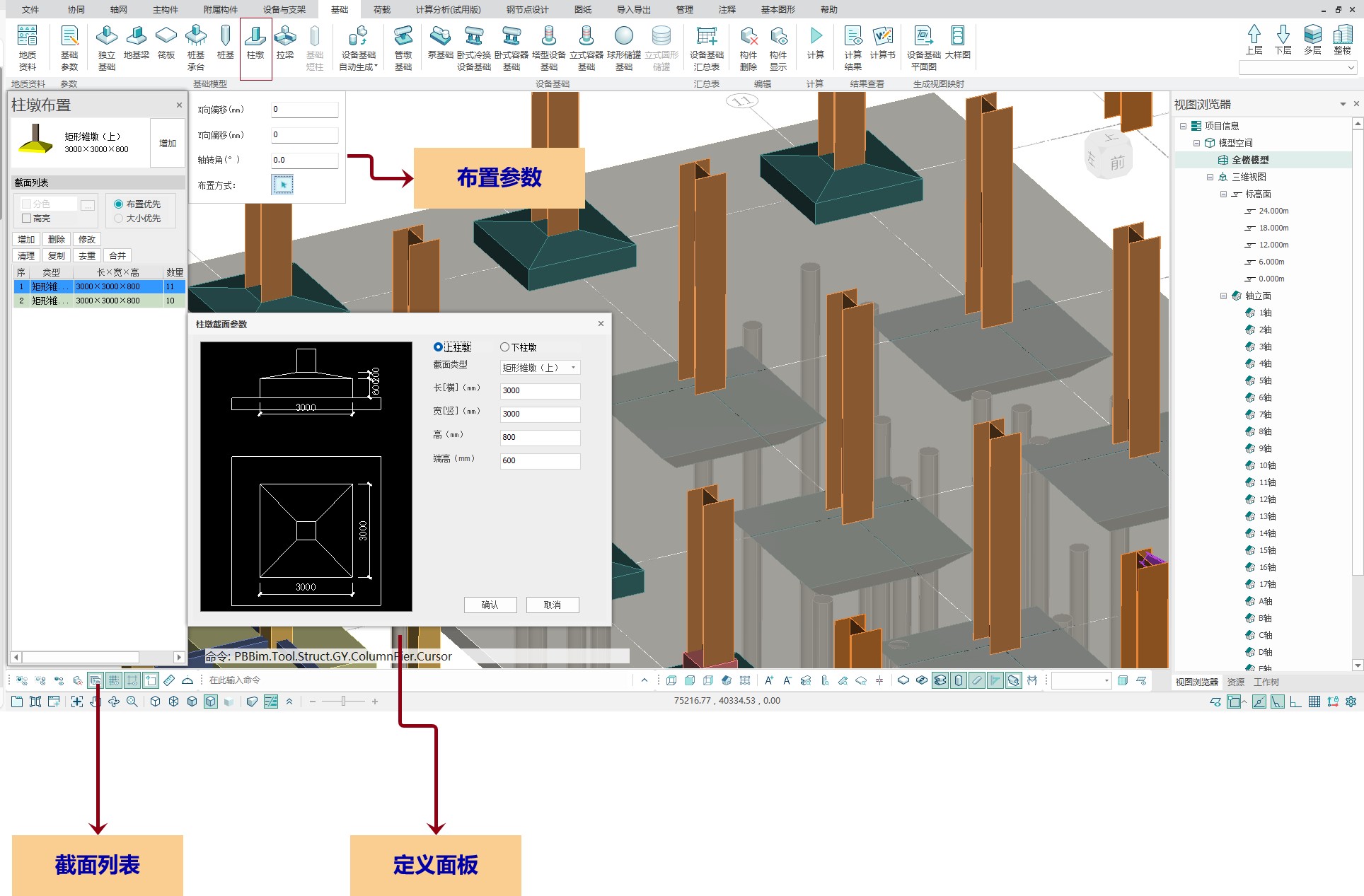
Task: Switch to the 主构件 ribbon tab
Action: tap(166, 9)
